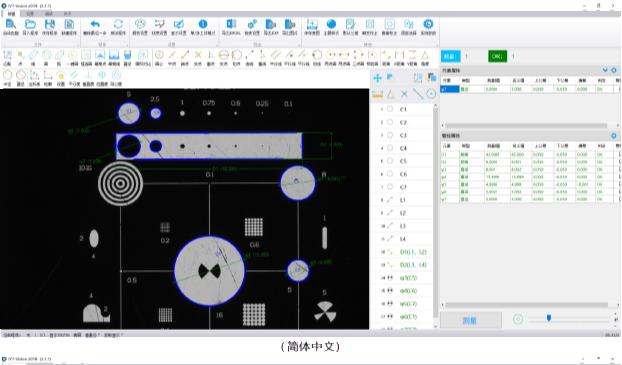Click the save program floppy disk icon
Image resolution: width=622 pixels, height=365 pixels.
click(x=50, y=24)
